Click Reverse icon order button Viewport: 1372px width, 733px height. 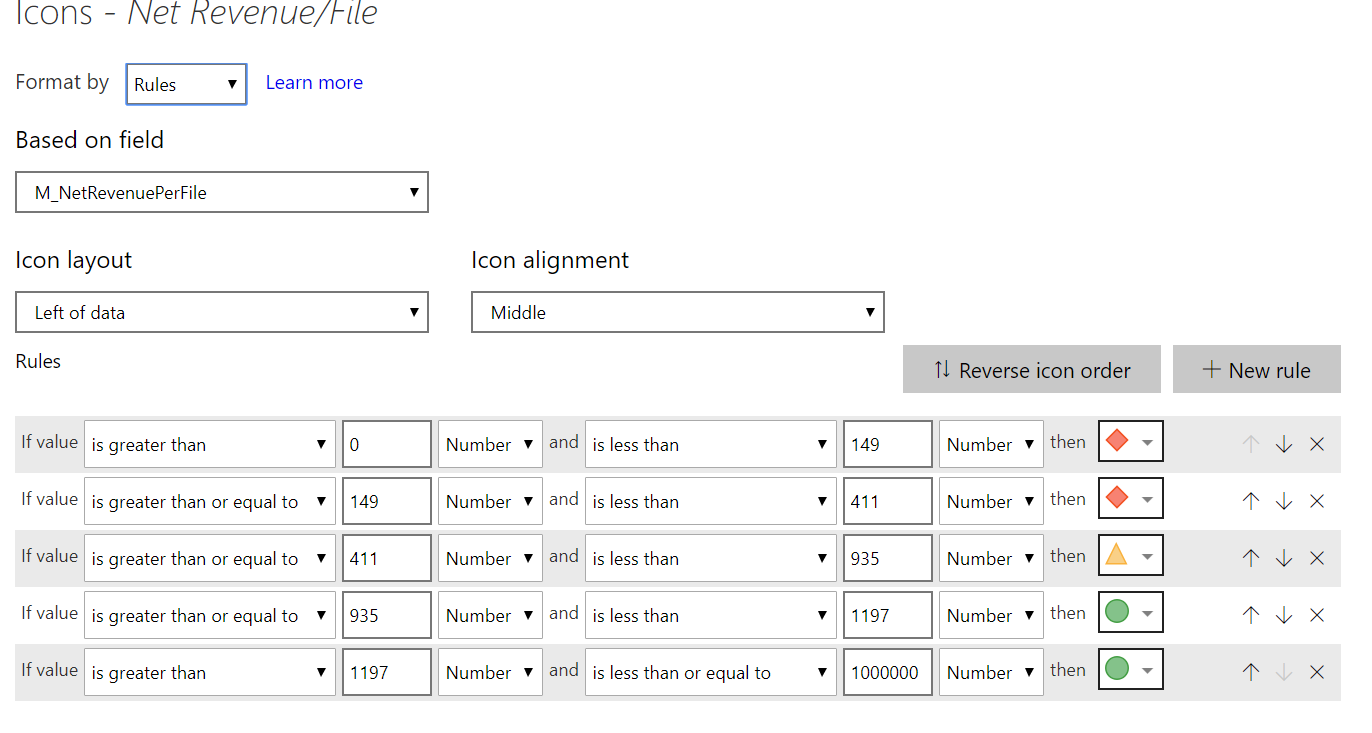click(1032, 370)
